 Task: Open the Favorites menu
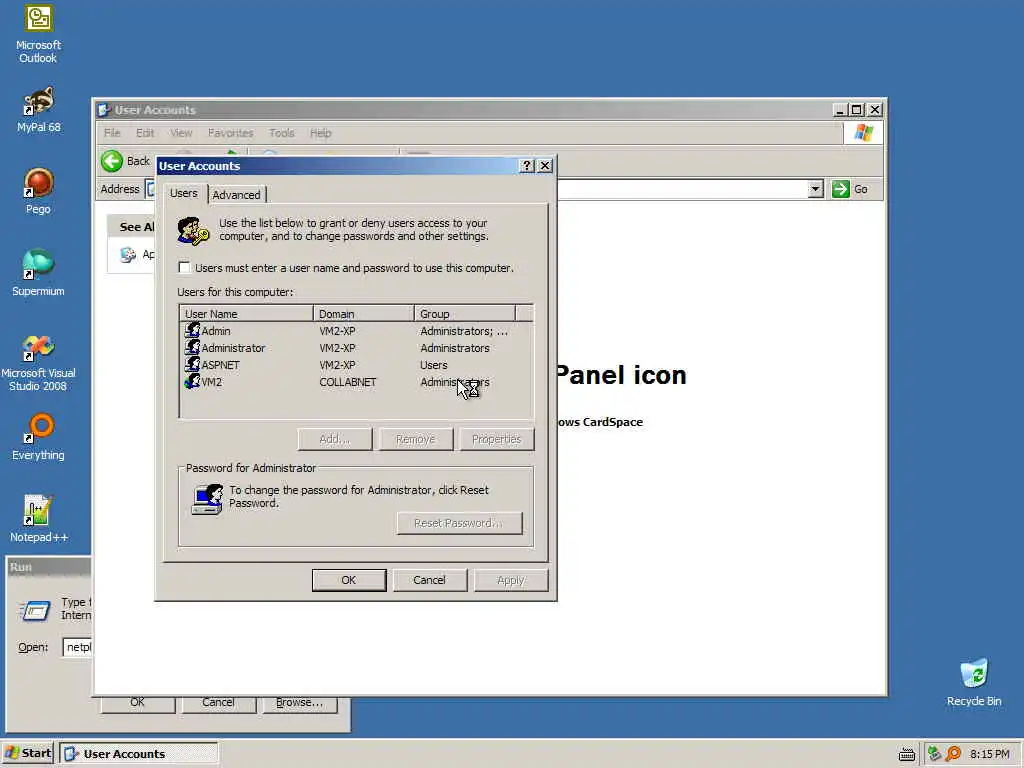[231, 133]
